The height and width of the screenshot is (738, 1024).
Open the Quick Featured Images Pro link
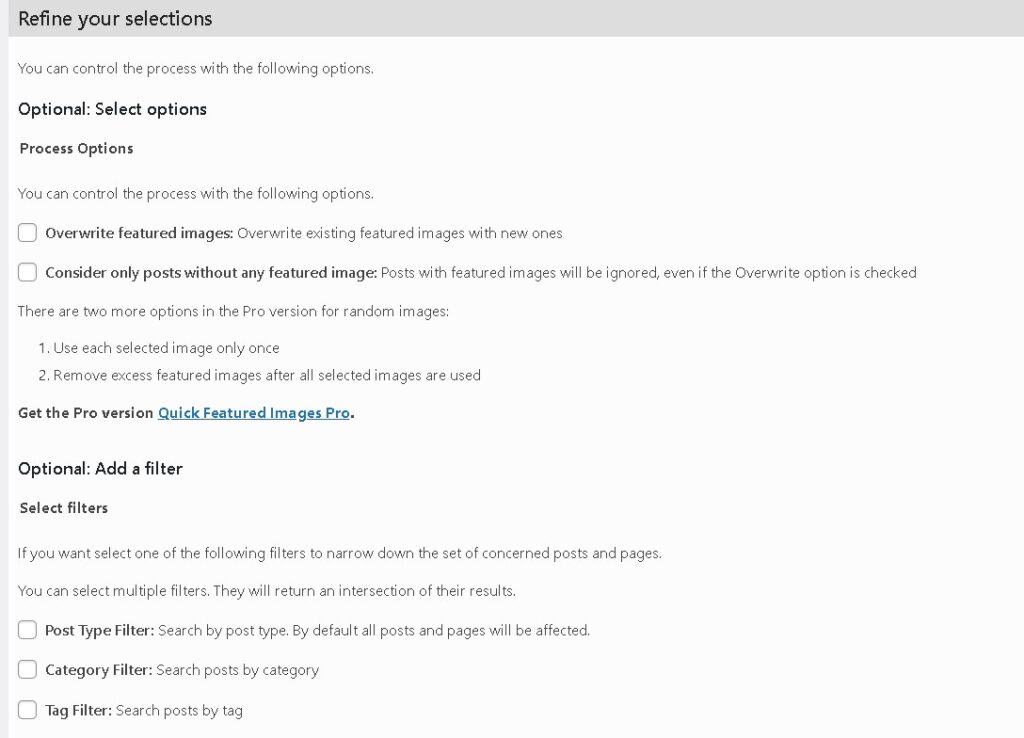(254, 413)
